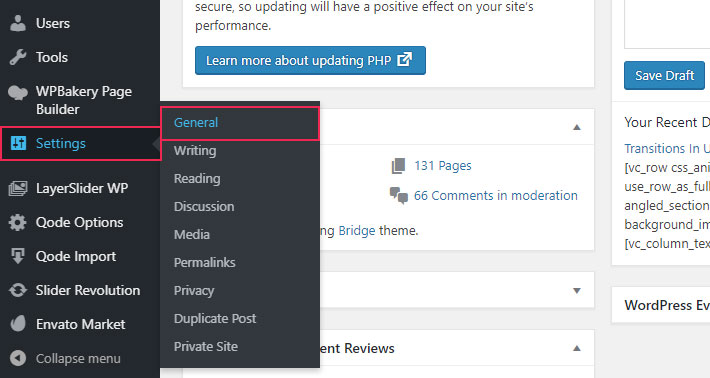
Task: Click the comments bubble icon
Action: coord(399,196)
